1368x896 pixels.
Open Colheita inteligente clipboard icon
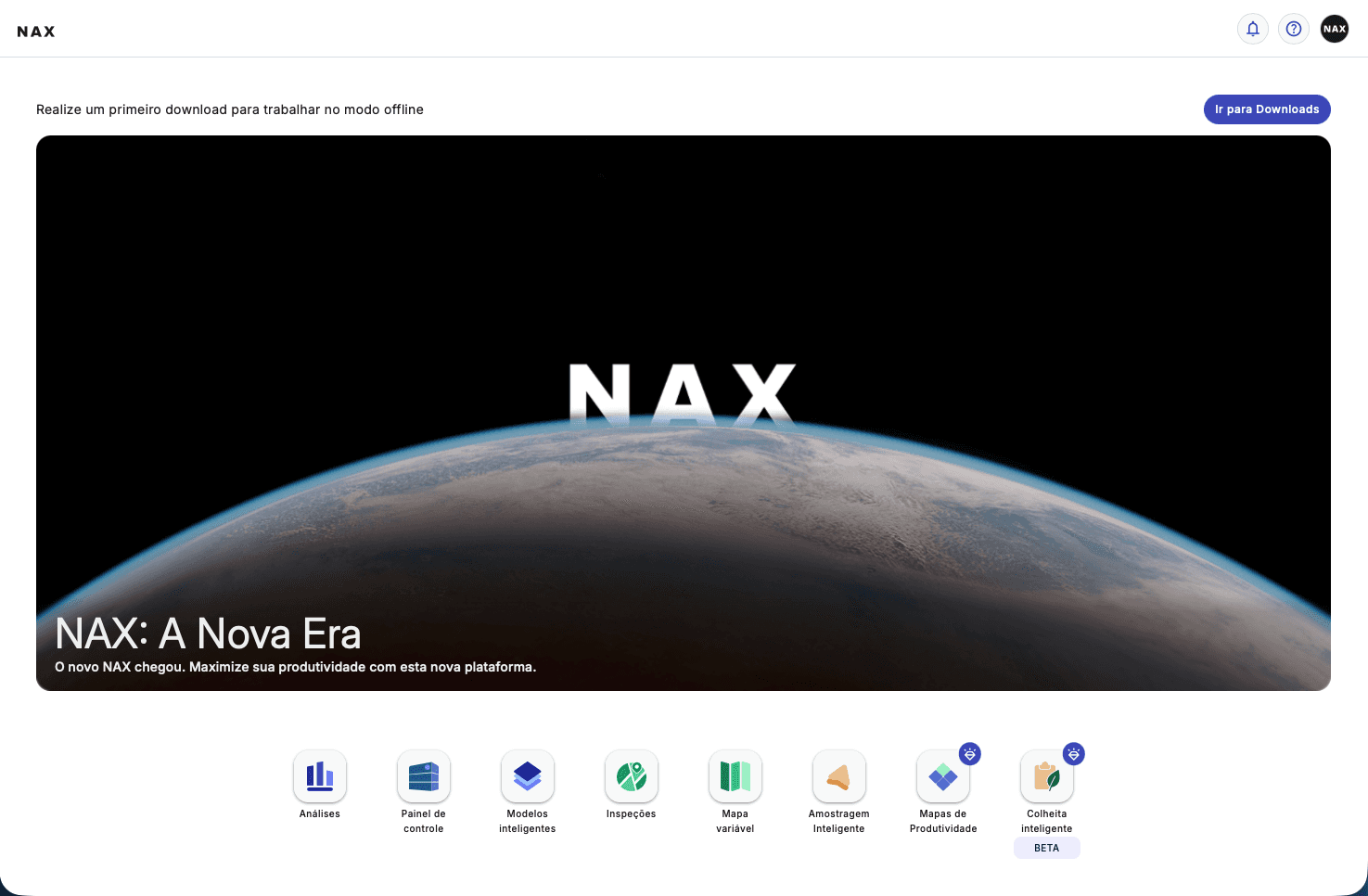1047,776
